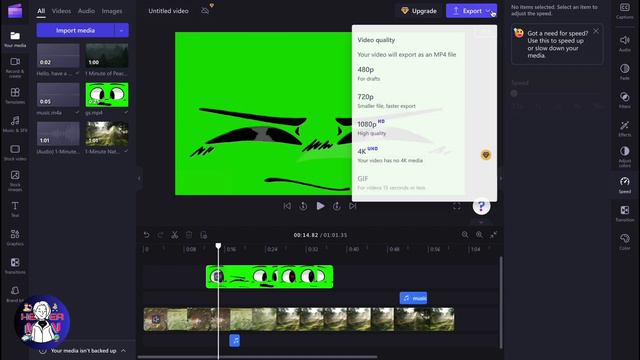
Task: Open the Color properties panel
Action: click(x=624, y=241)
